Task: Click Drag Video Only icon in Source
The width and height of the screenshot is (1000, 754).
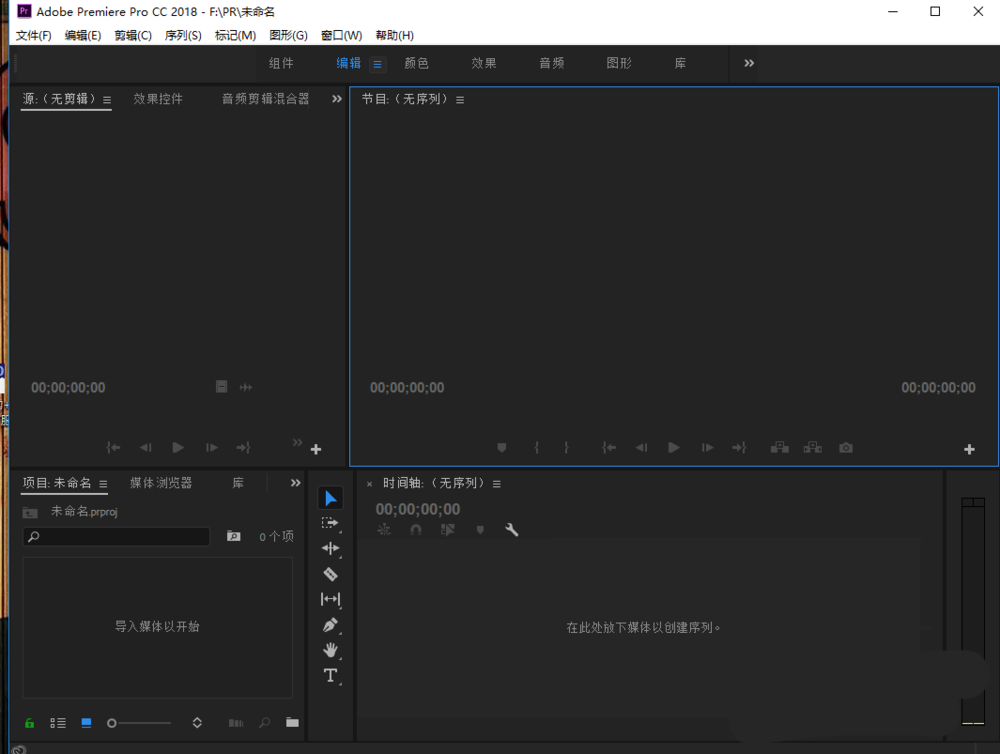Action: pyautogui.click(x=221, y=387)
